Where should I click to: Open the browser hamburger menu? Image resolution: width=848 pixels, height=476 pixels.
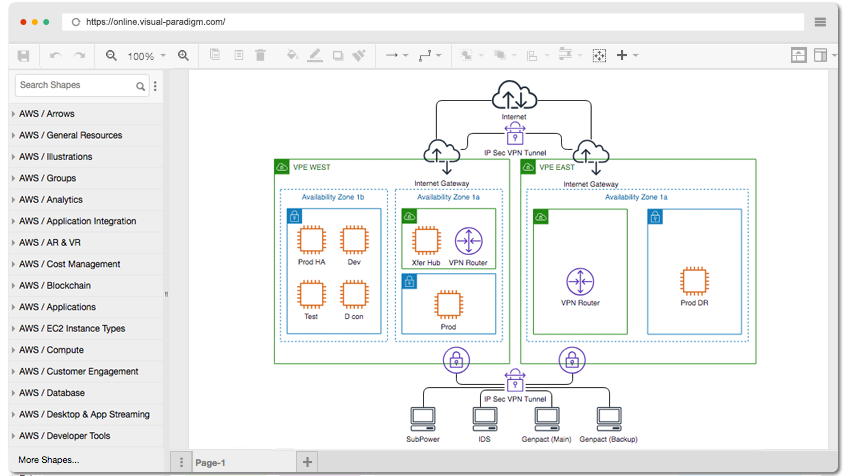point(820,22)
